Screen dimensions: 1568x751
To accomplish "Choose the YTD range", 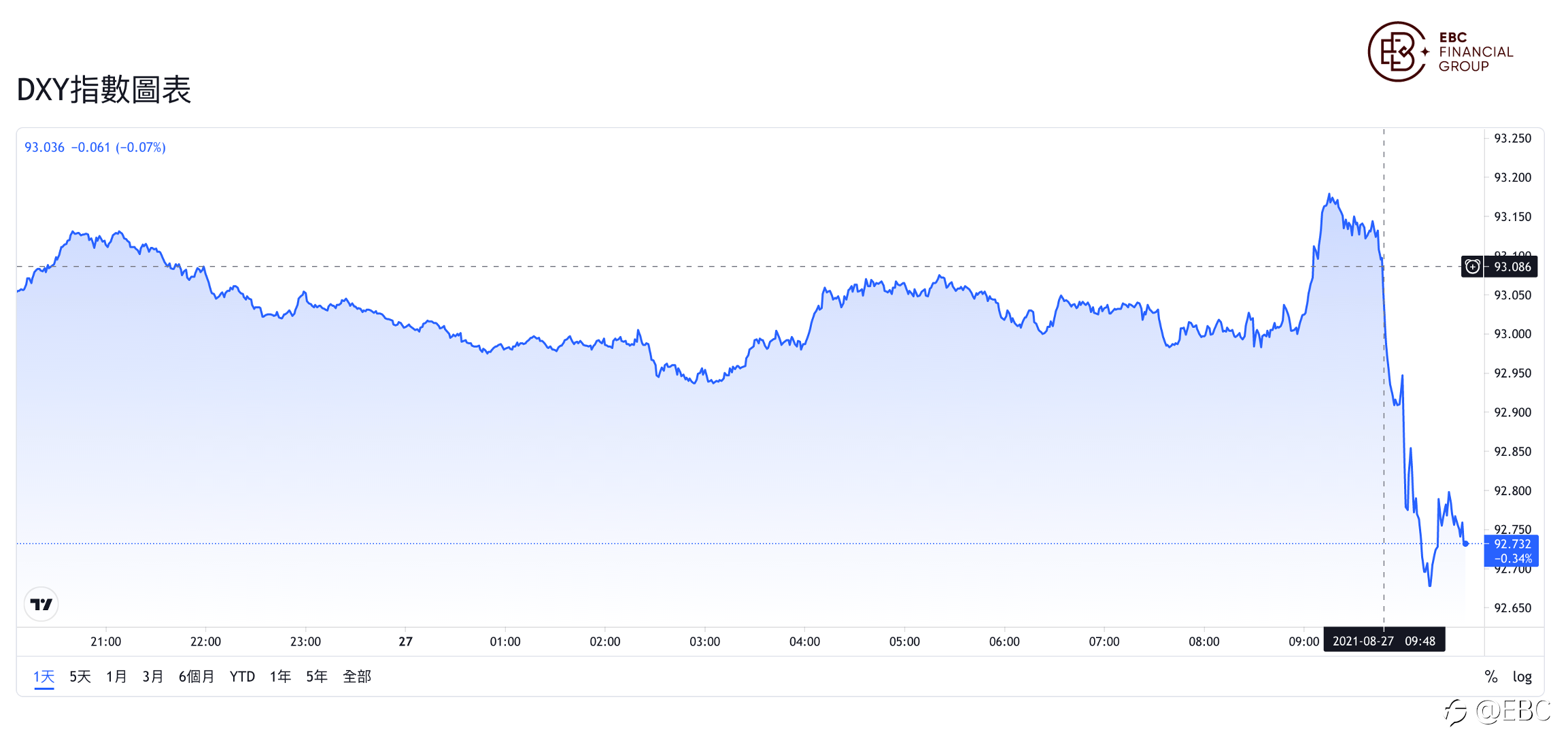I will [242, 677].
